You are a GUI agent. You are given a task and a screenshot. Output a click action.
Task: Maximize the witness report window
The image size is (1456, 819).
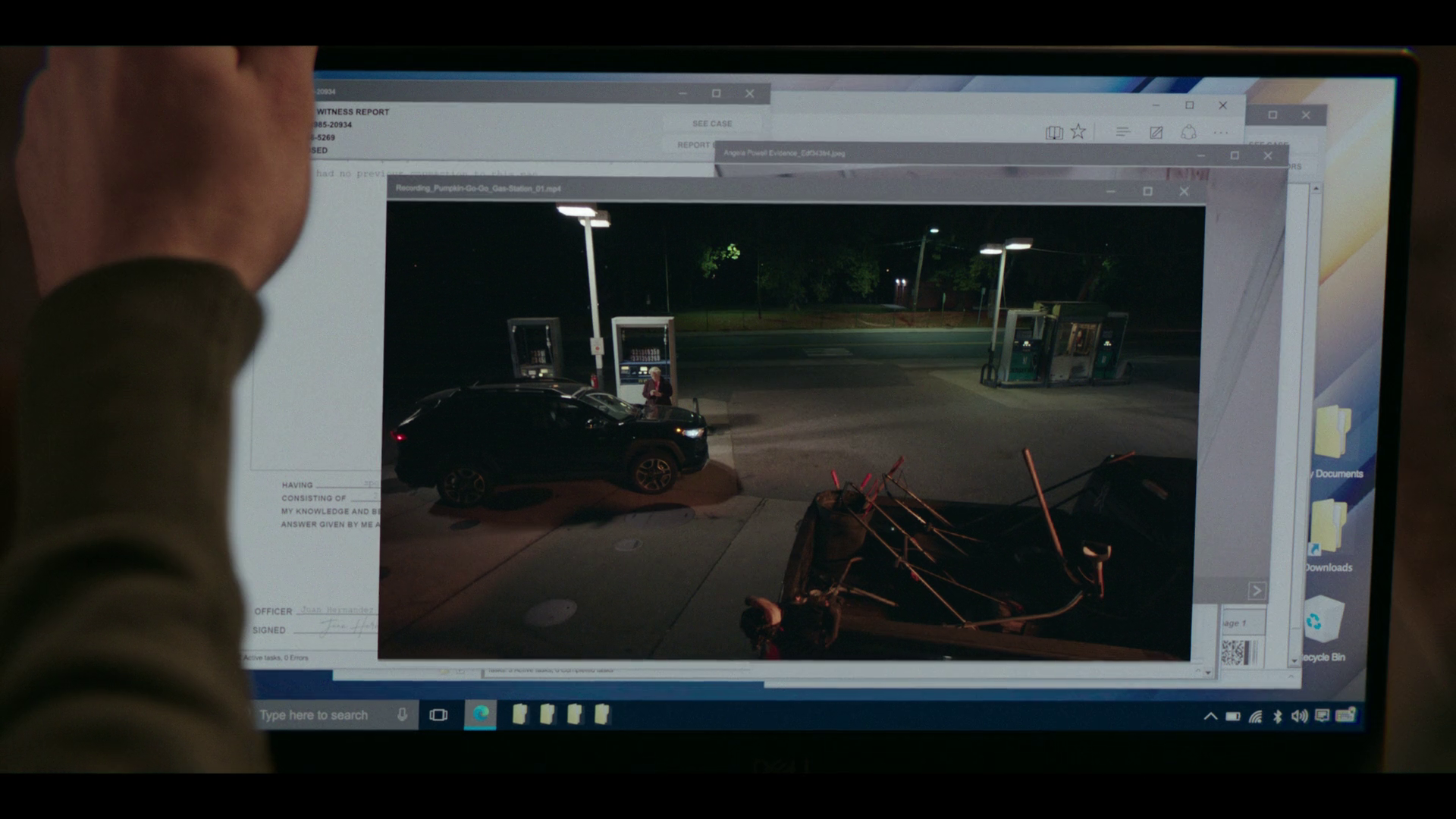pyautogui.click(x=716, y=93)
